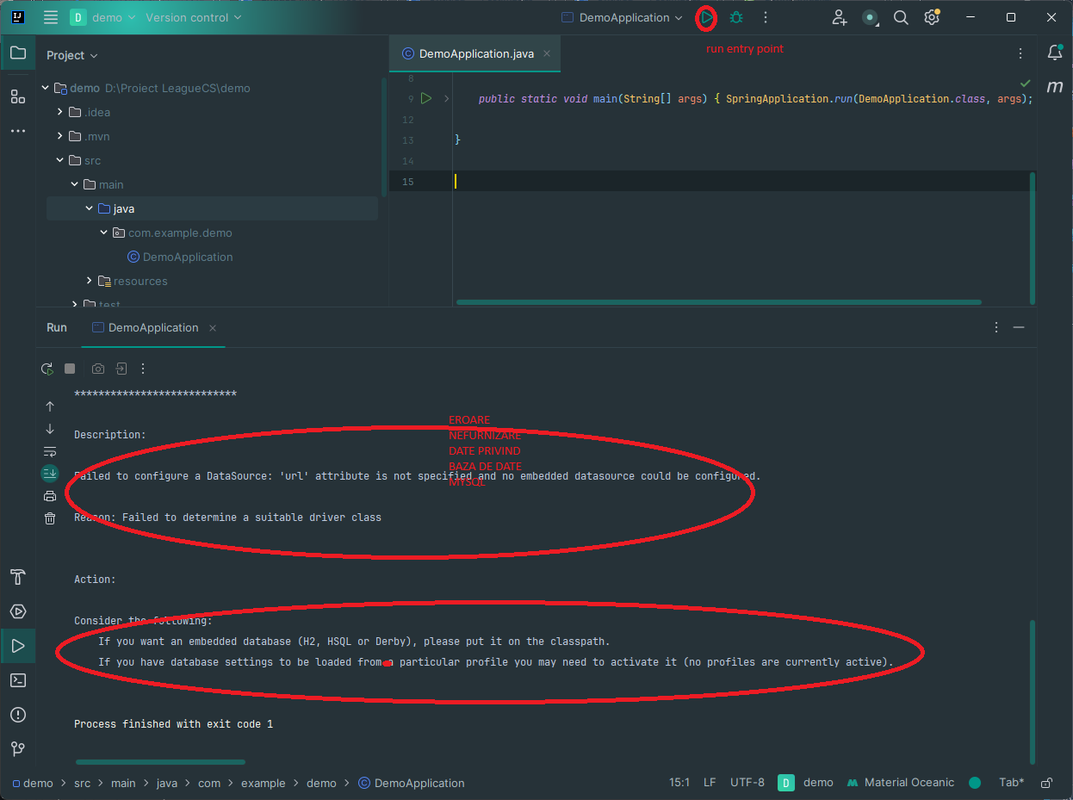This screenshot has height=800, width=1073.
Task: Open the Maven tool window
Action: [x=1055, y=87]
